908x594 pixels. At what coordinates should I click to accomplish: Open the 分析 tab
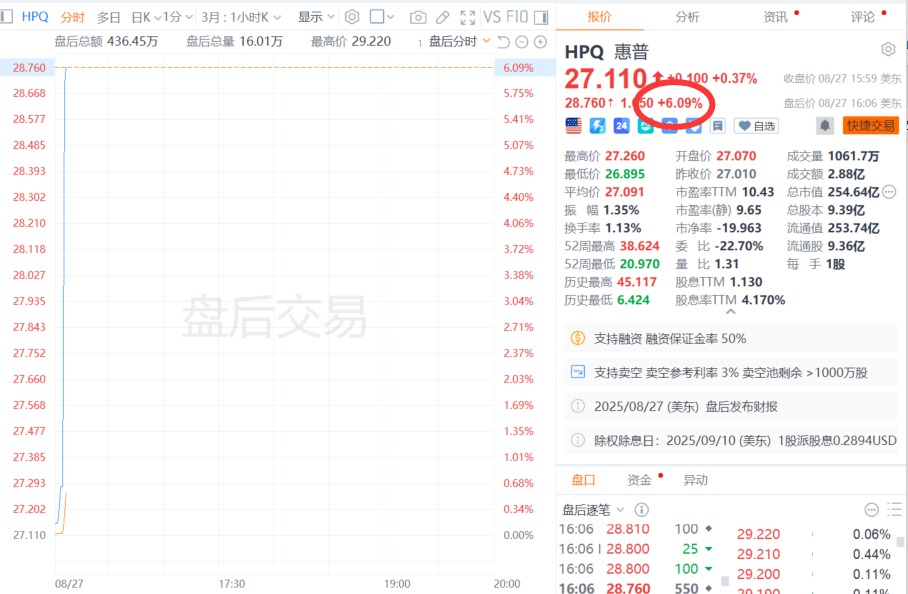point(687,17)
